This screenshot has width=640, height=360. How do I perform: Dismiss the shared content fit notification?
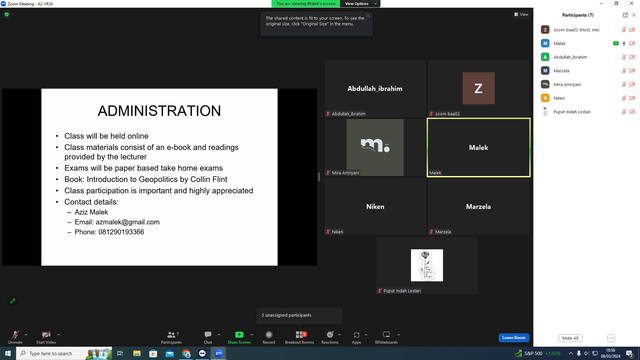click(x=368, y=16)
